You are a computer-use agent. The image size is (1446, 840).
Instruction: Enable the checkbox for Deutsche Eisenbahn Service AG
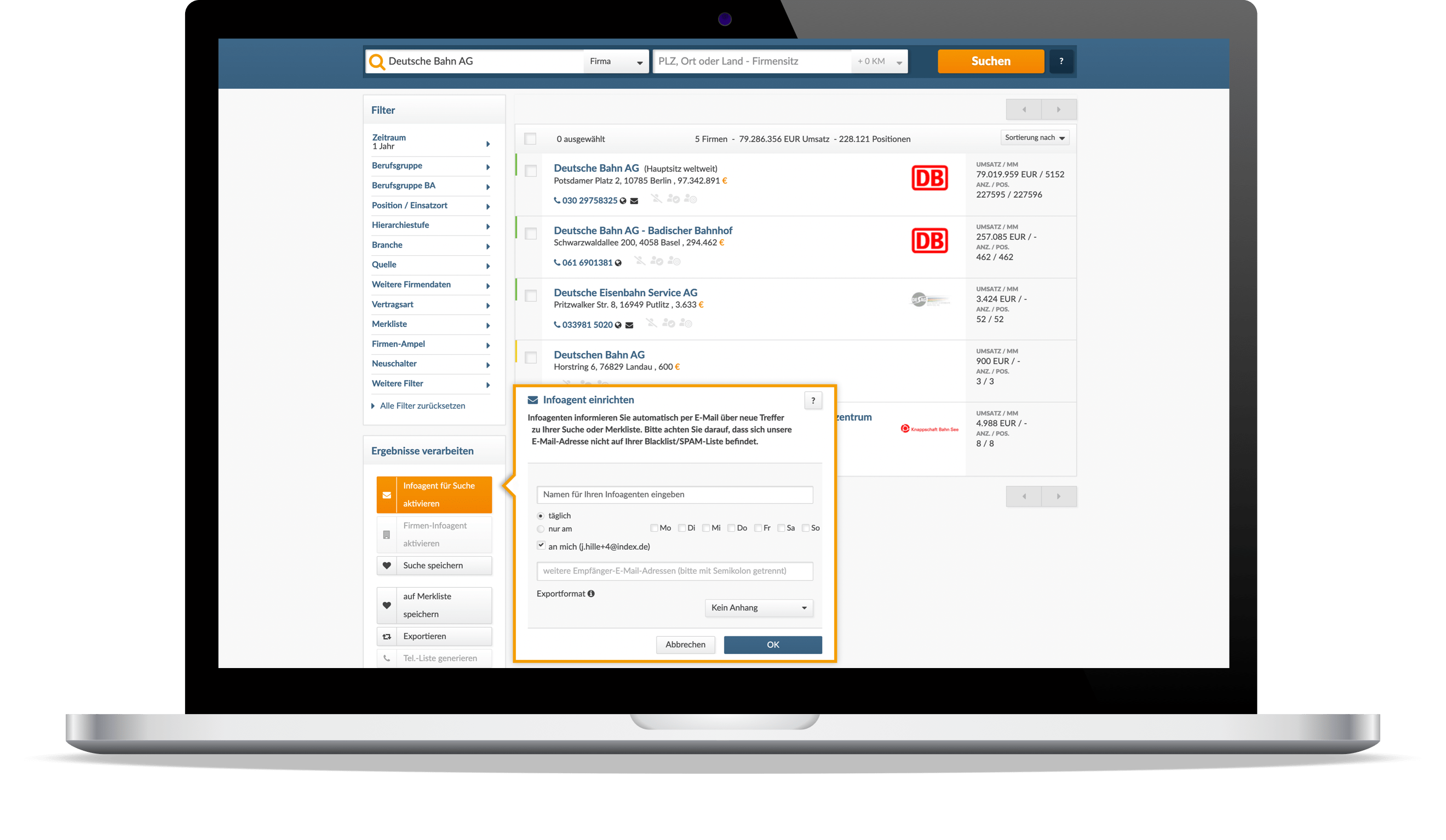tap(531, 296)
